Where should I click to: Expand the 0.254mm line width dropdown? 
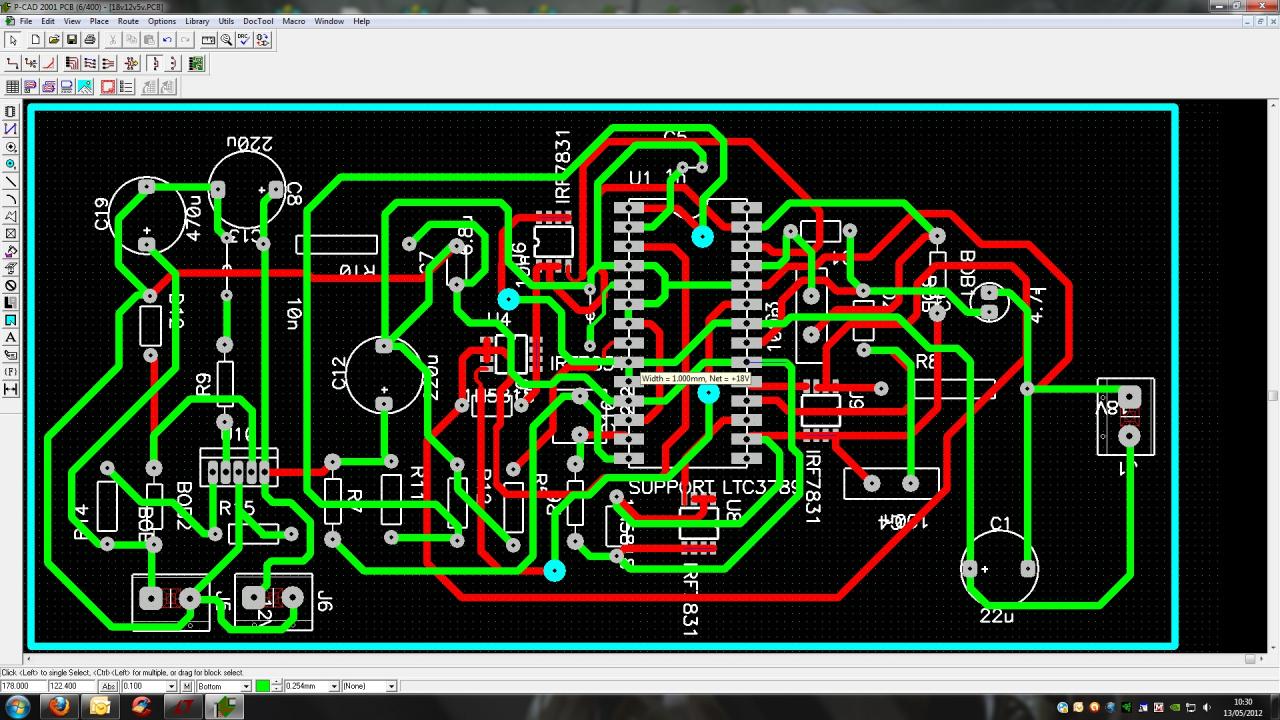(335, 686)
